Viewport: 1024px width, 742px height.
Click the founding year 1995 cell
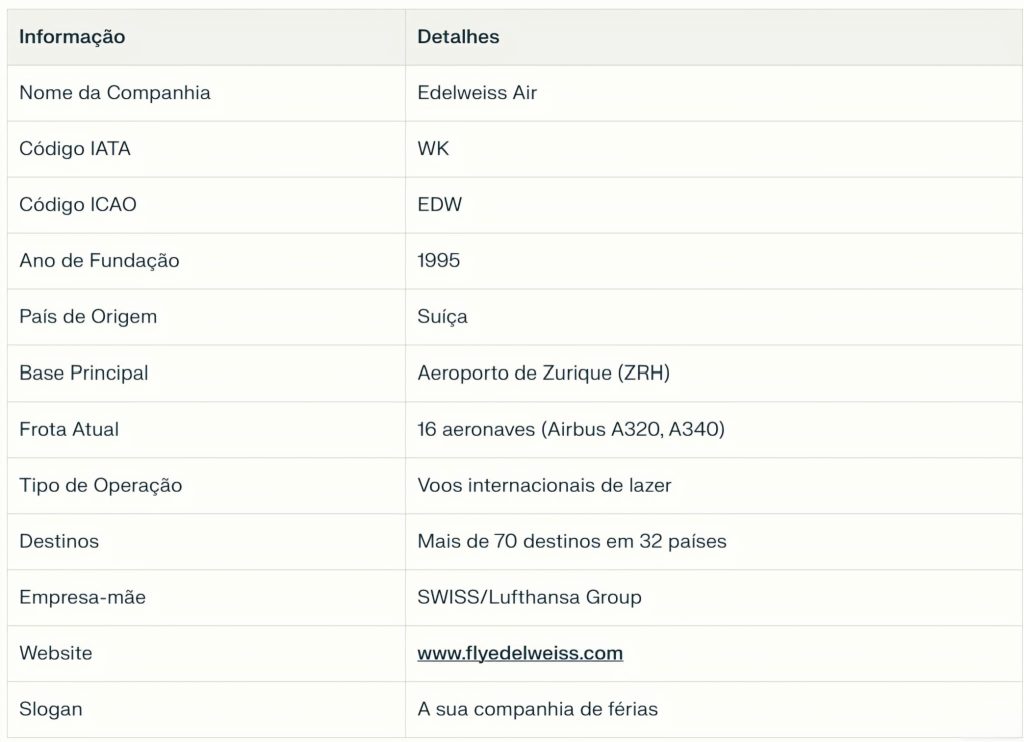(439, 261)
